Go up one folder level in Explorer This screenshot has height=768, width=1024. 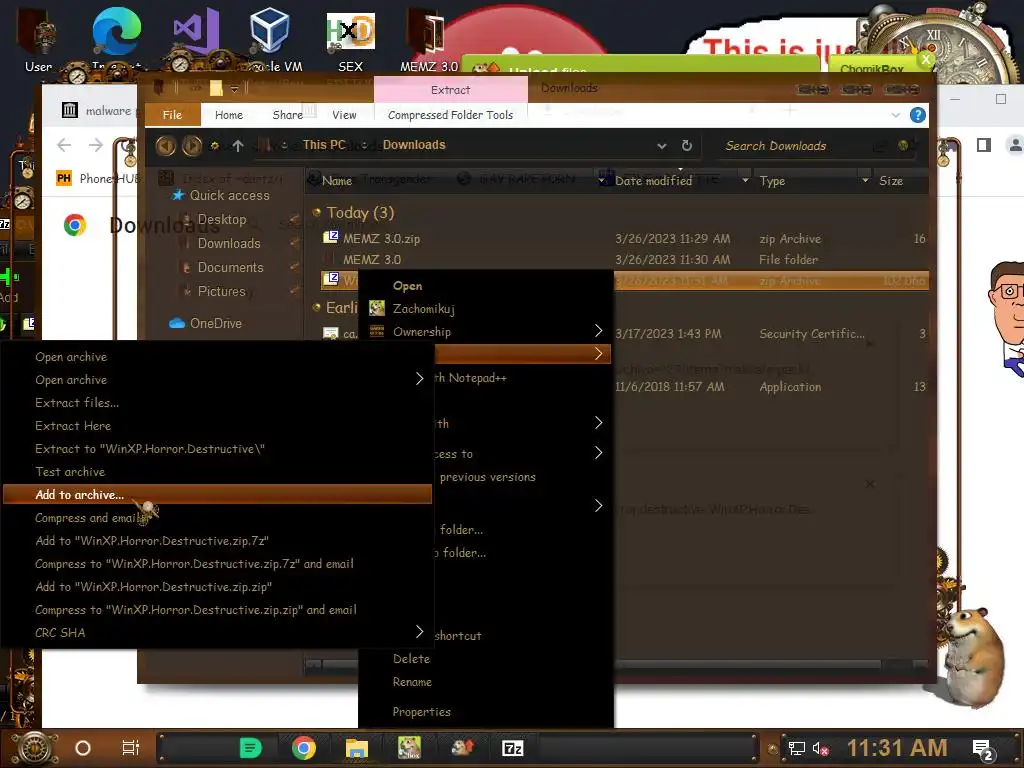(238, 146)
